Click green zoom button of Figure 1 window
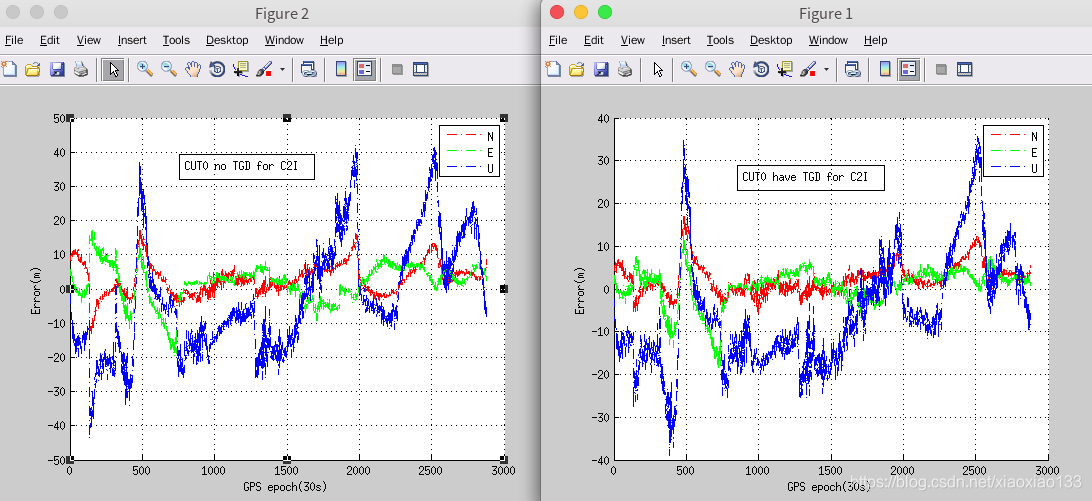This screenshot has width=1092, height=501. point(604,12)
